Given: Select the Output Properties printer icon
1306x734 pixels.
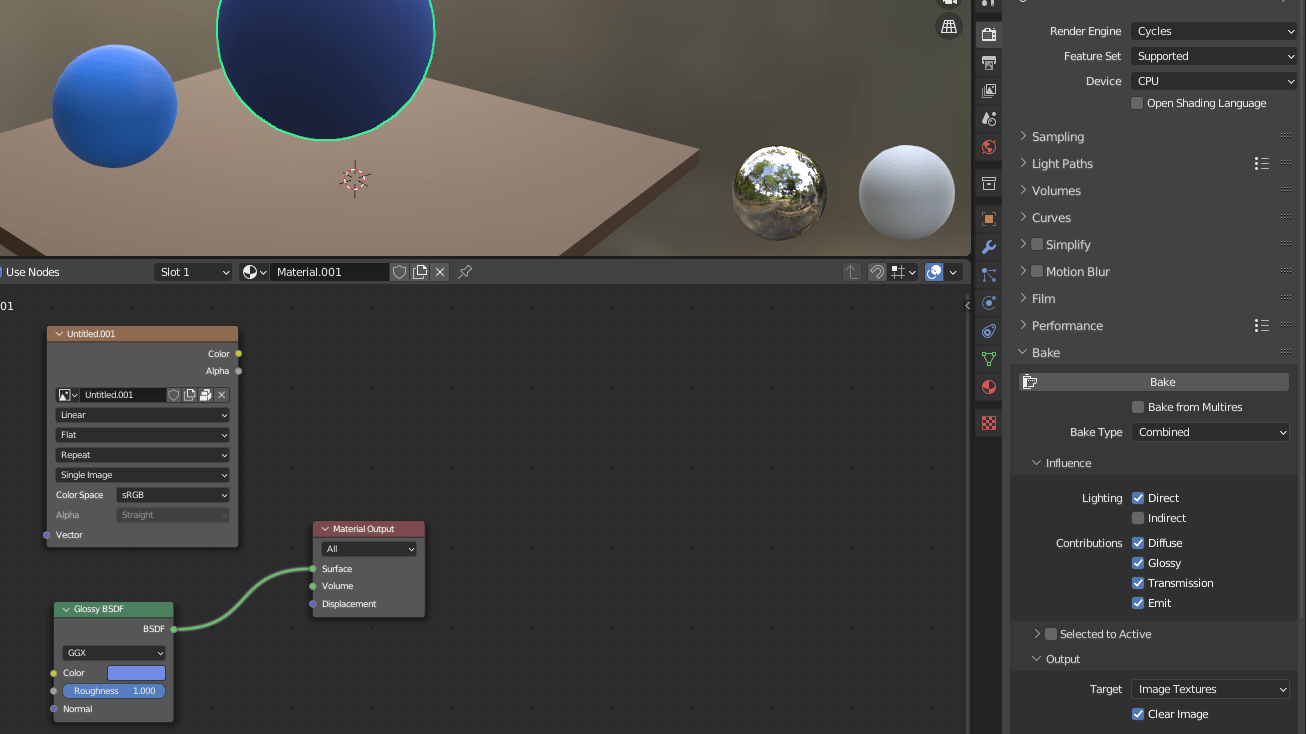Looking at the screenshot, I should 988,62.
